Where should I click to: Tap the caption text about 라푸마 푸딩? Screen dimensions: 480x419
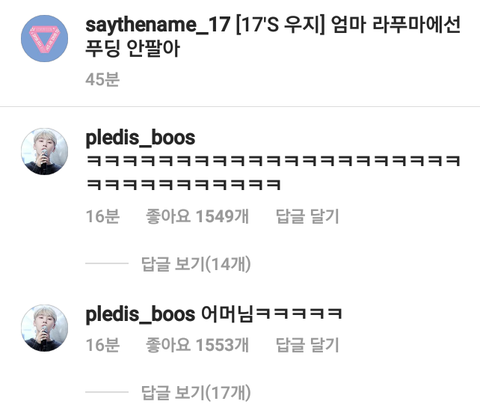click(273, 37)
